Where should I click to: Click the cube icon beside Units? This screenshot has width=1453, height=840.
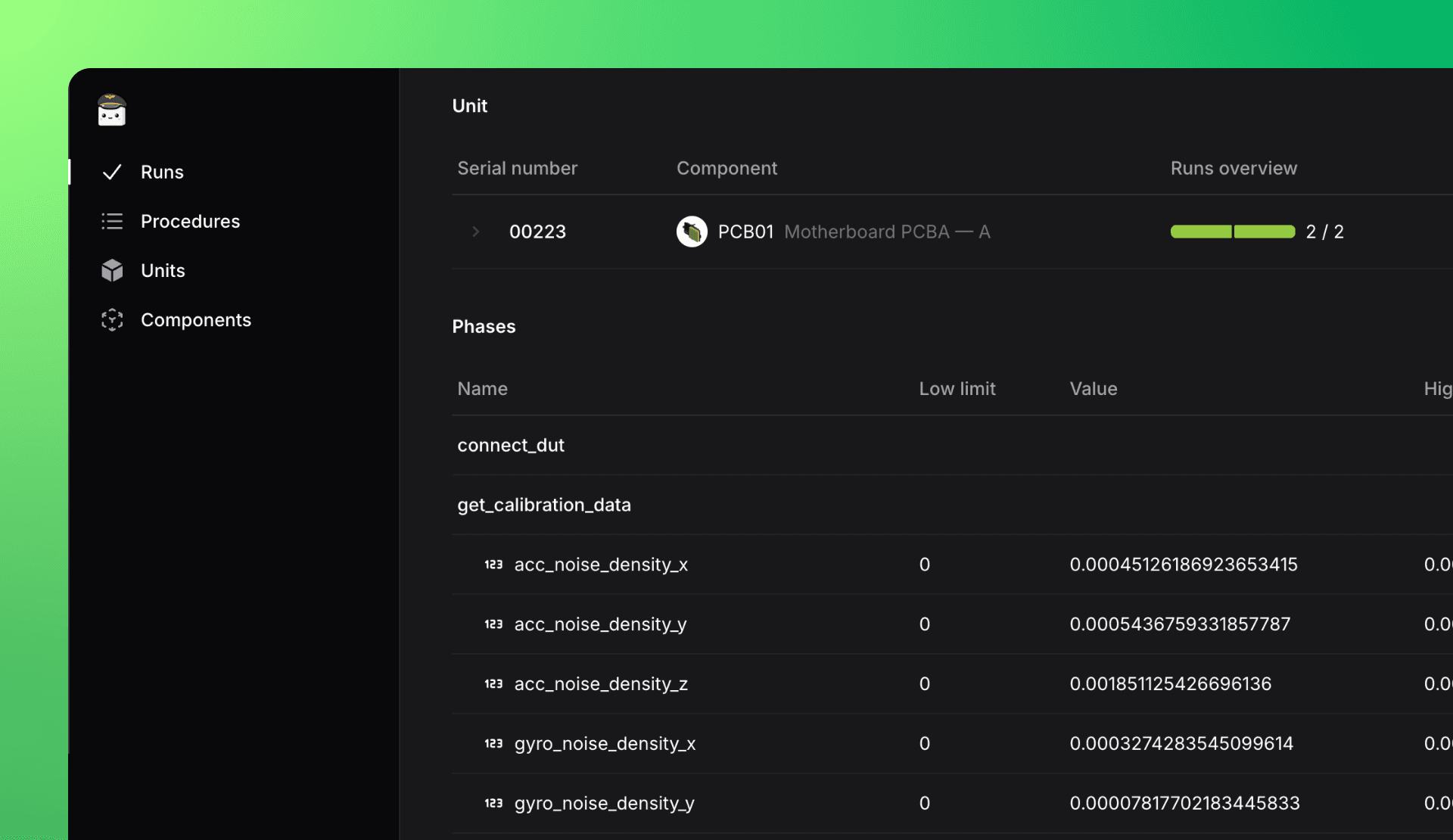(x=111, y=270)
